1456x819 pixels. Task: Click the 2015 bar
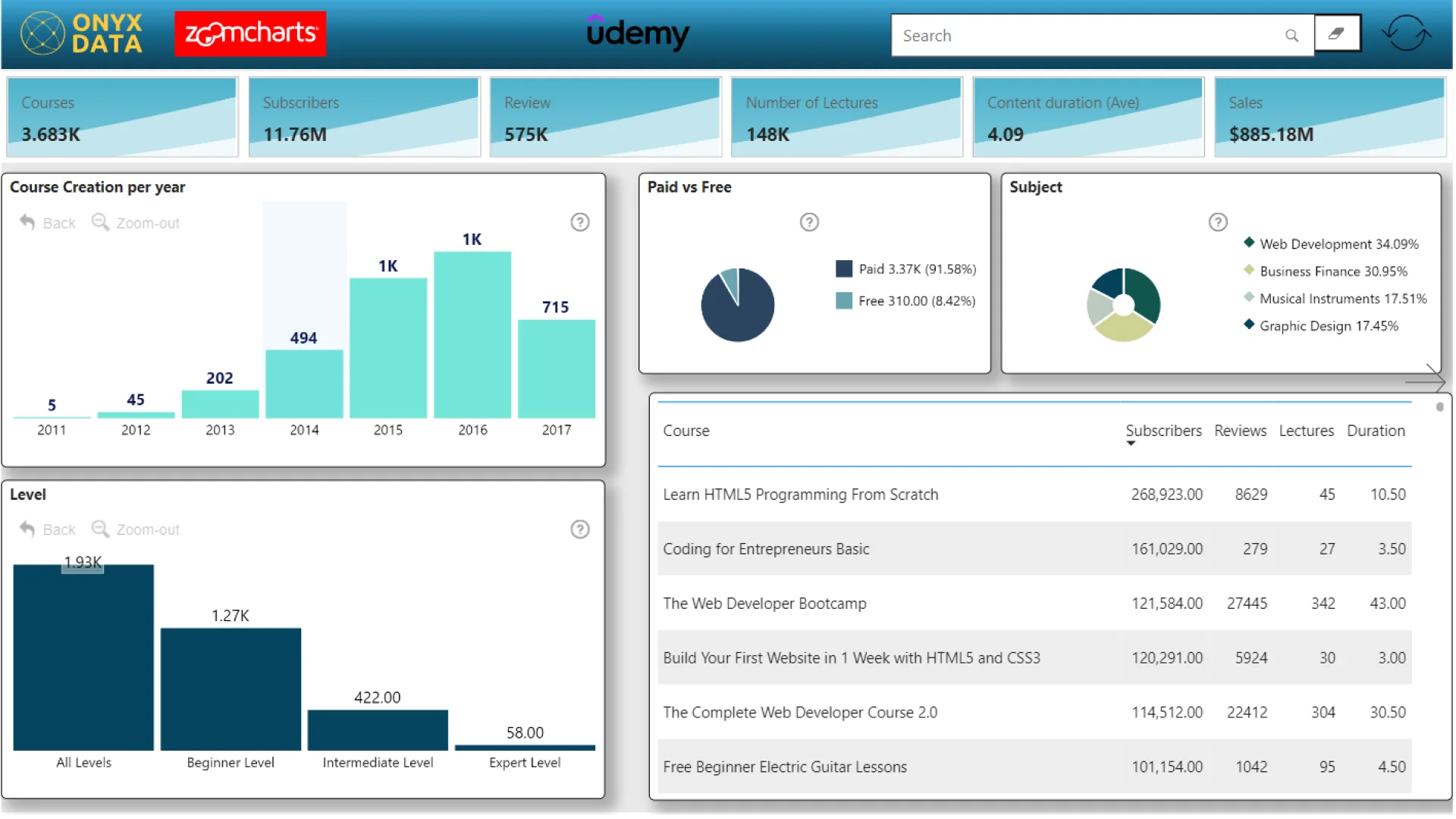(x=388, y=348)
